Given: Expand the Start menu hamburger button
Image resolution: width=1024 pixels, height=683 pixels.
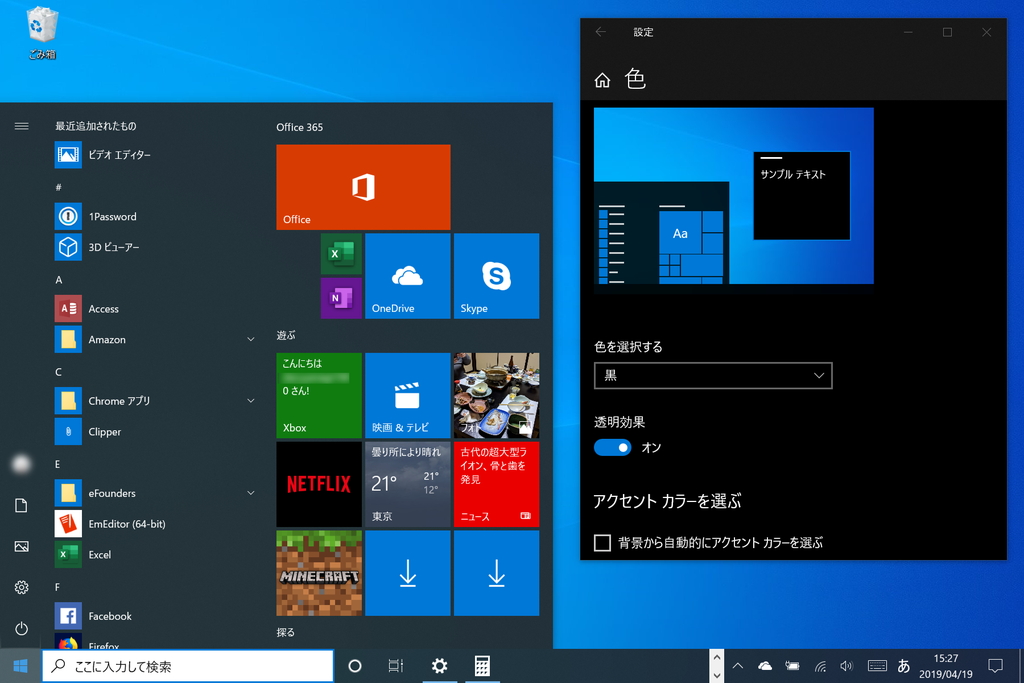Looking at the screenshot, I should pyautogui.click(x=22, y=126).
